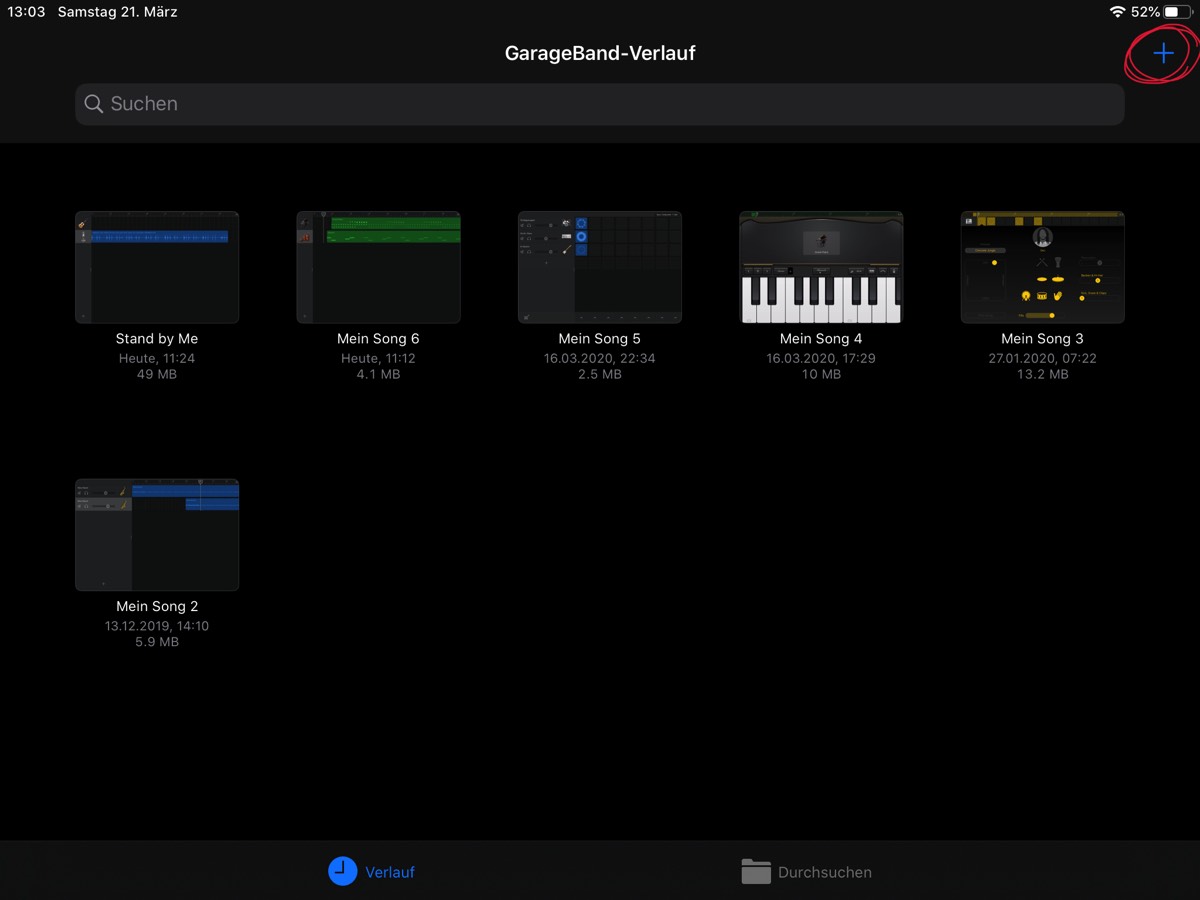Switch to the Verlauf tab label
The image size is (1200, 900).
[390, 872]
